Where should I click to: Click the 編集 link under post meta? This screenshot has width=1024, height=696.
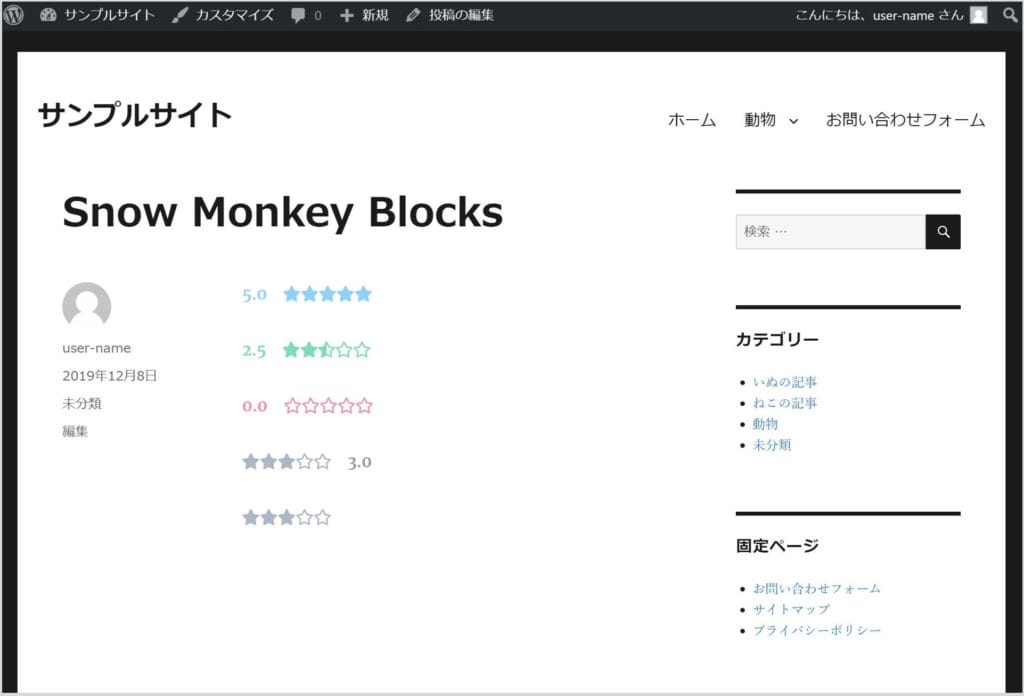tap(75, 432)
